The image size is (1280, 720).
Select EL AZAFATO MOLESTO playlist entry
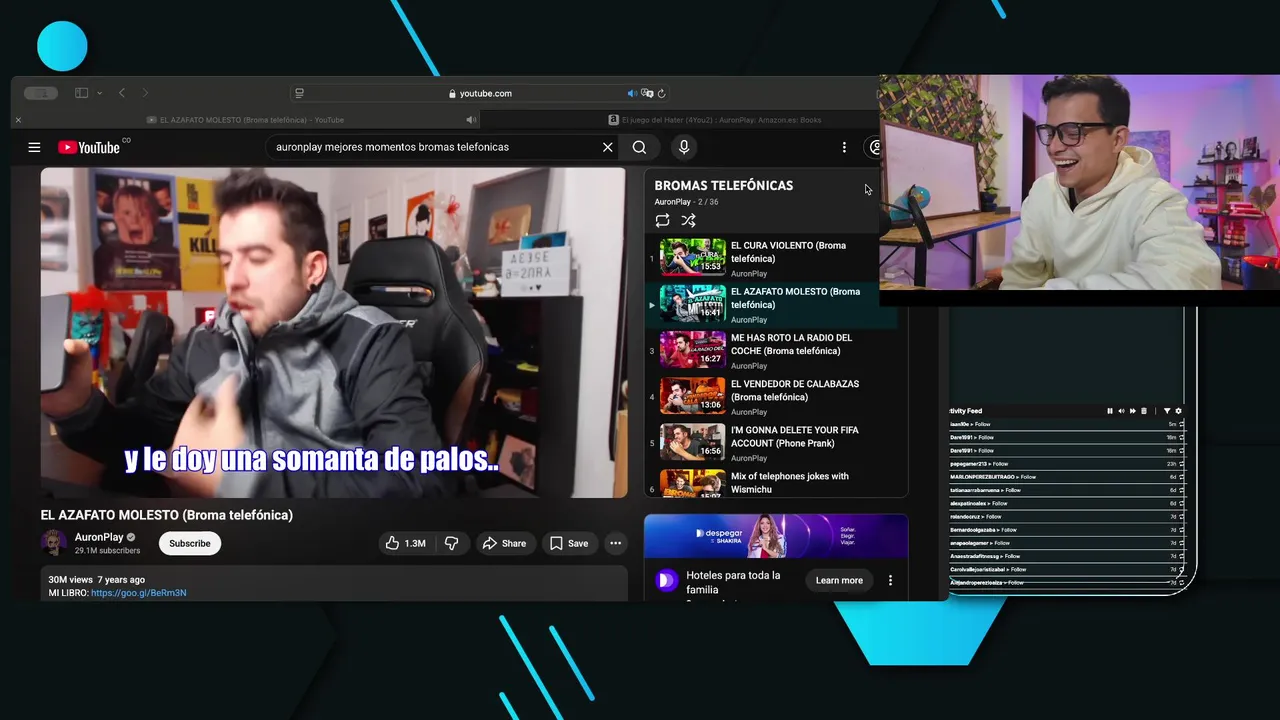tap(772, 304)
